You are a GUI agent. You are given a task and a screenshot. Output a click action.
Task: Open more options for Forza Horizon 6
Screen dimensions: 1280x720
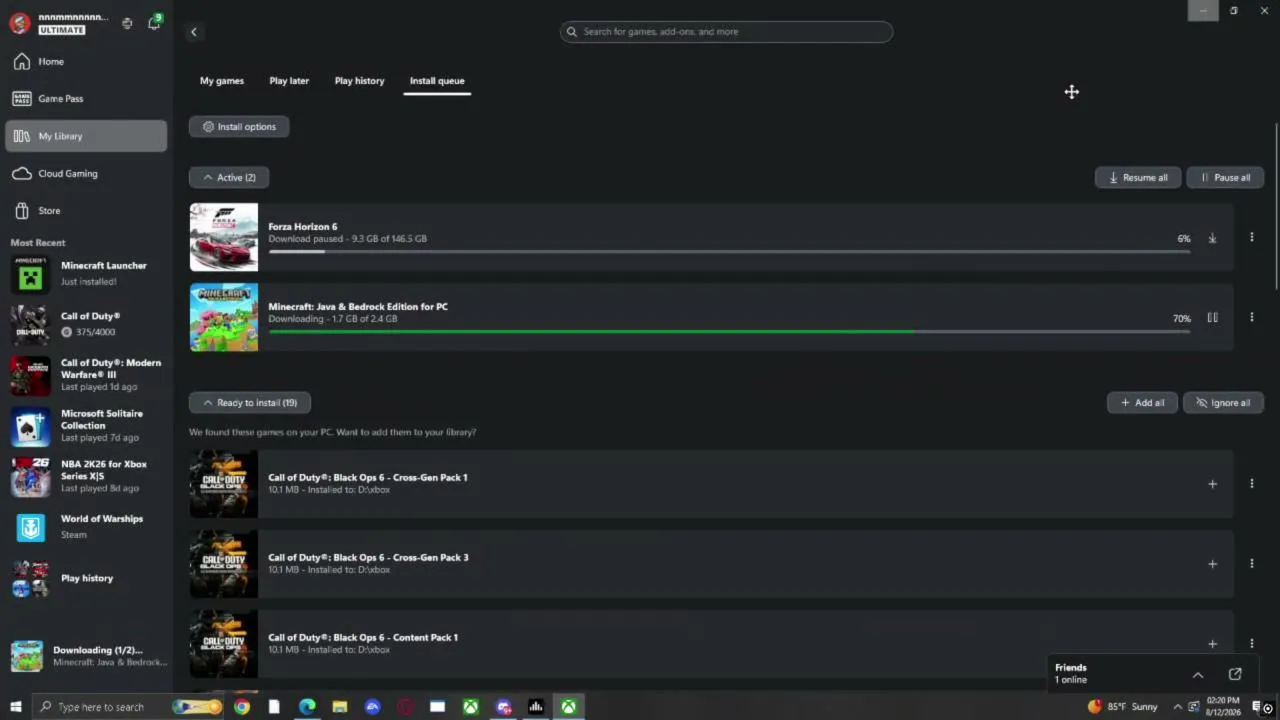1251,238
